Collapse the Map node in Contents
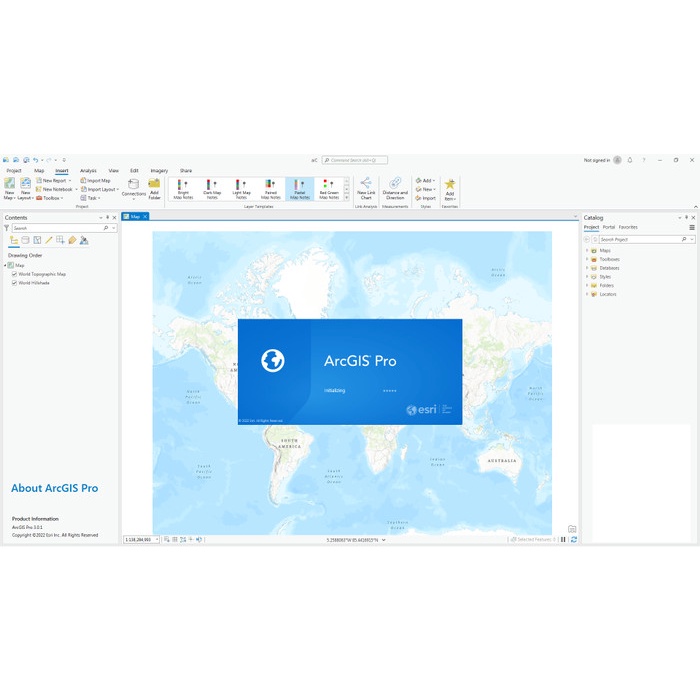 pos(5,265)
